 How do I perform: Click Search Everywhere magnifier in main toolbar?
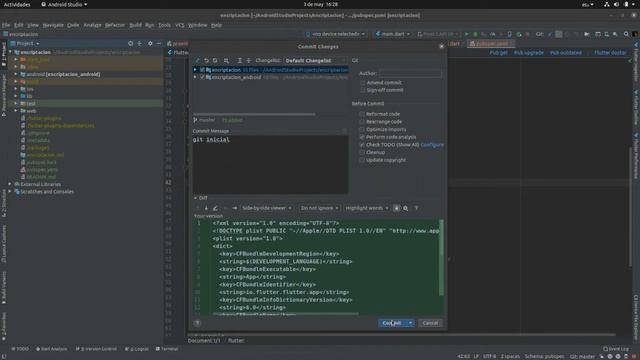click(x=626, y=34)
